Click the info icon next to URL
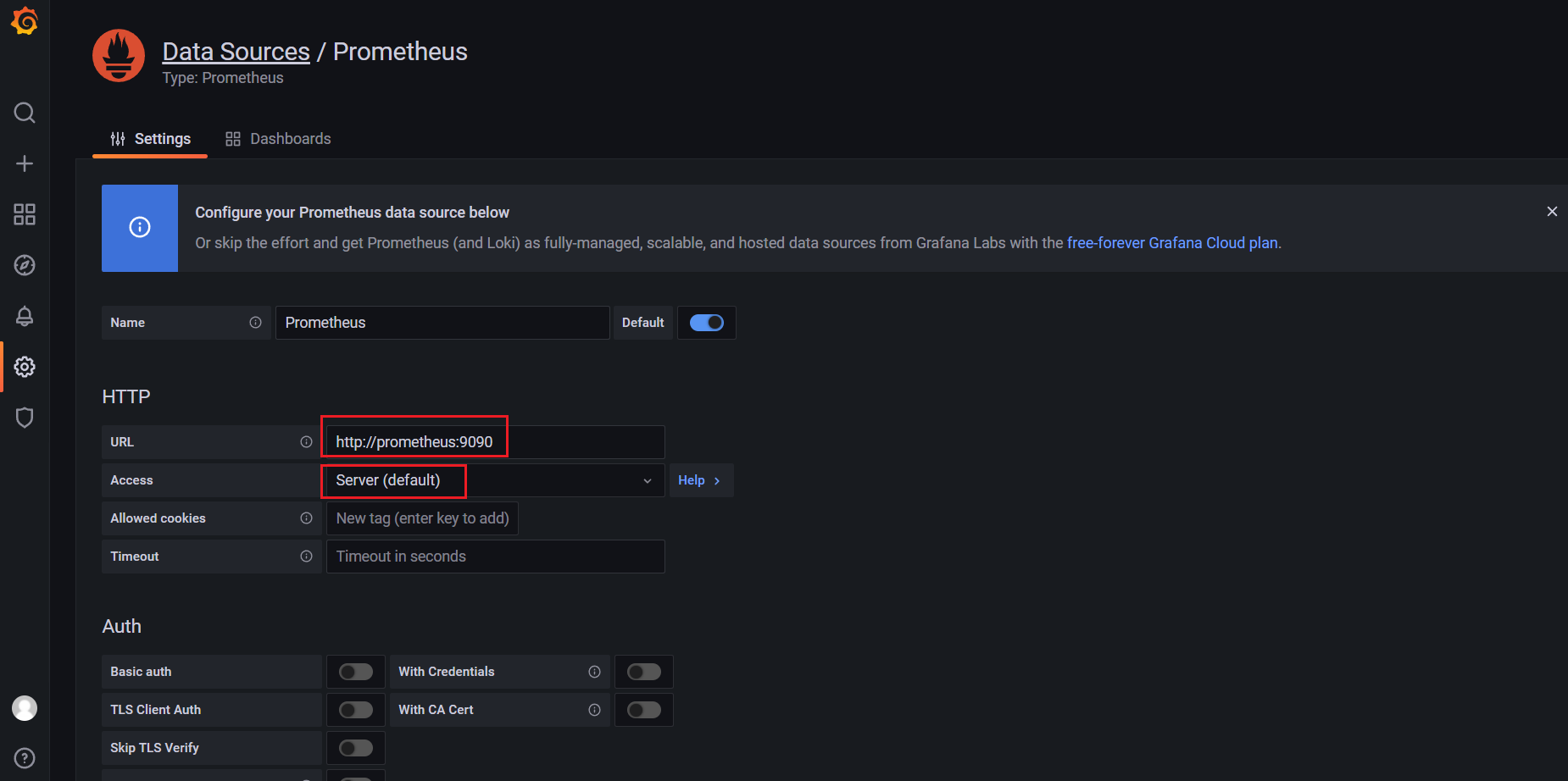Image resolution: width=1568 pixels, height=781 pixels. pyautogui.click(x=306, y=442)
